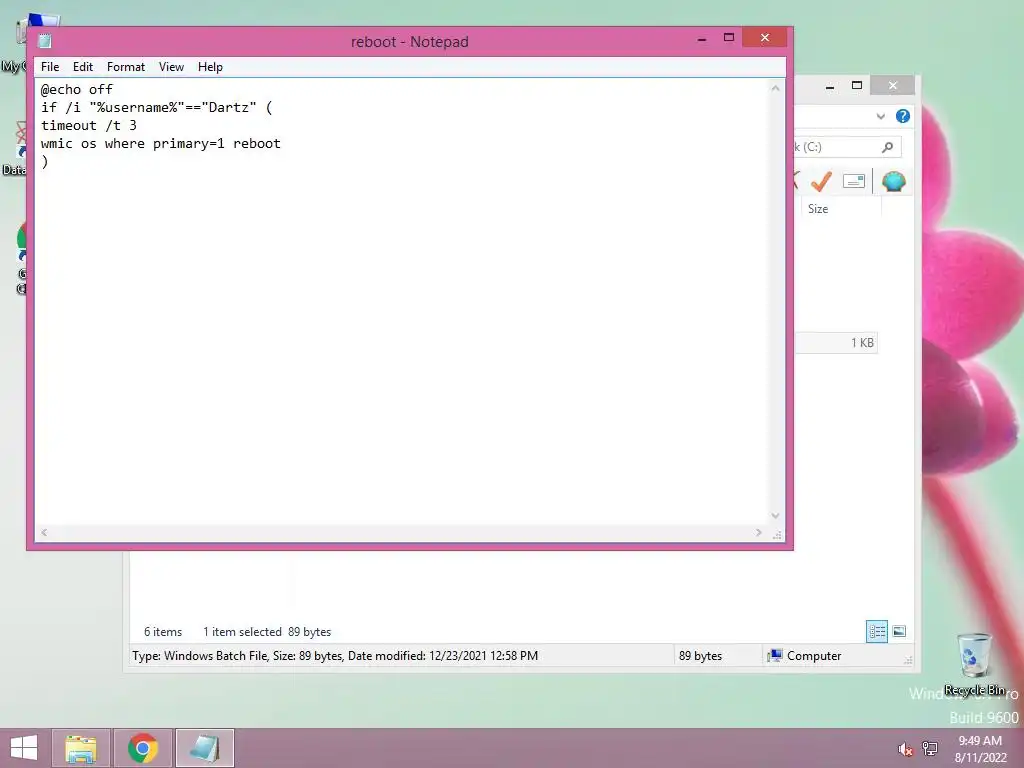
Task: Place cursor on the "@echo off" line
Action: tap(77, 89)
